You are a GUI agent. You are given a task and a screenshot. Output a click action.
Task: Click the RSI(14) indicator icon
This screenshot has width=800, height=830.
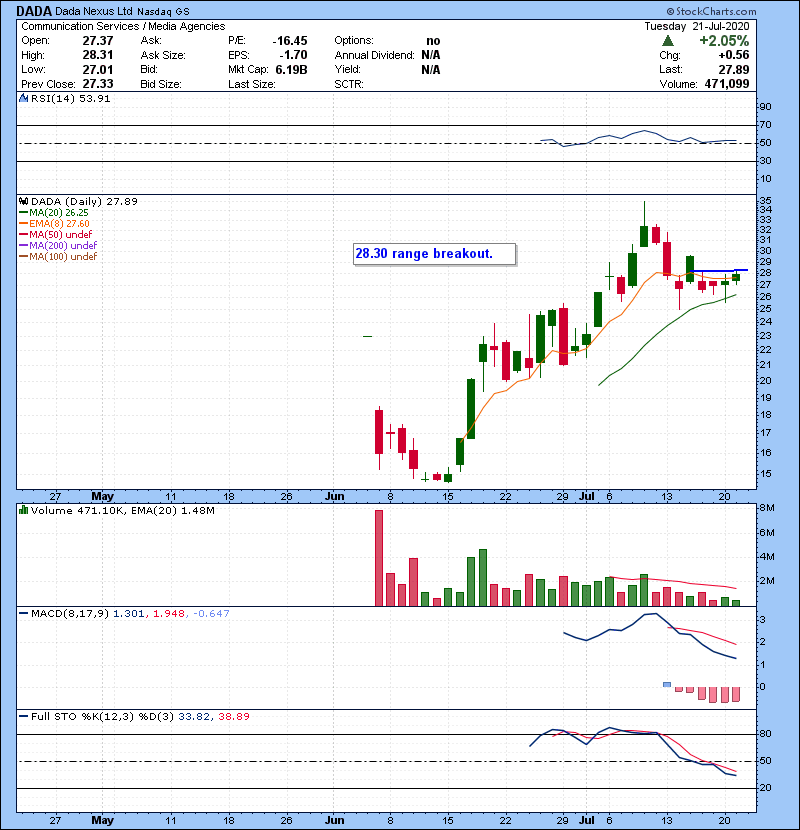23,98
